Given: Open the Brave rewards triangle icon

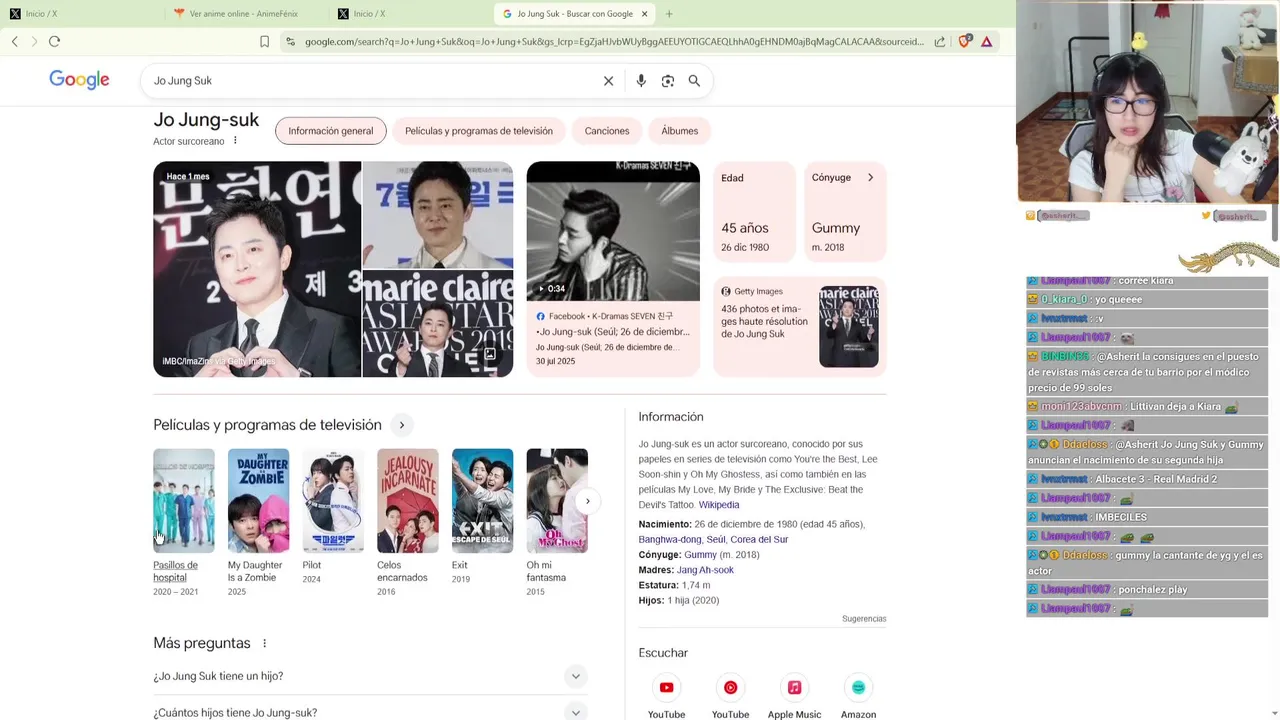Looking at the screenshot, I should tap(987, 41).
